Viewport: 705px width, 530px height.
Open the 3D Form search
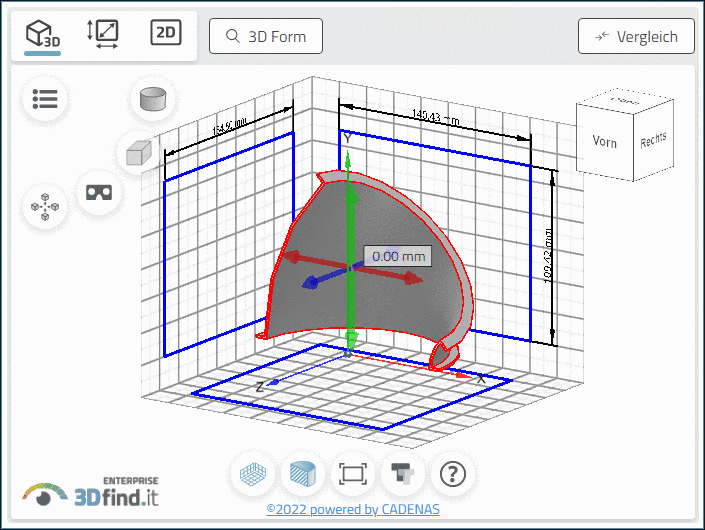pos(266,36)
